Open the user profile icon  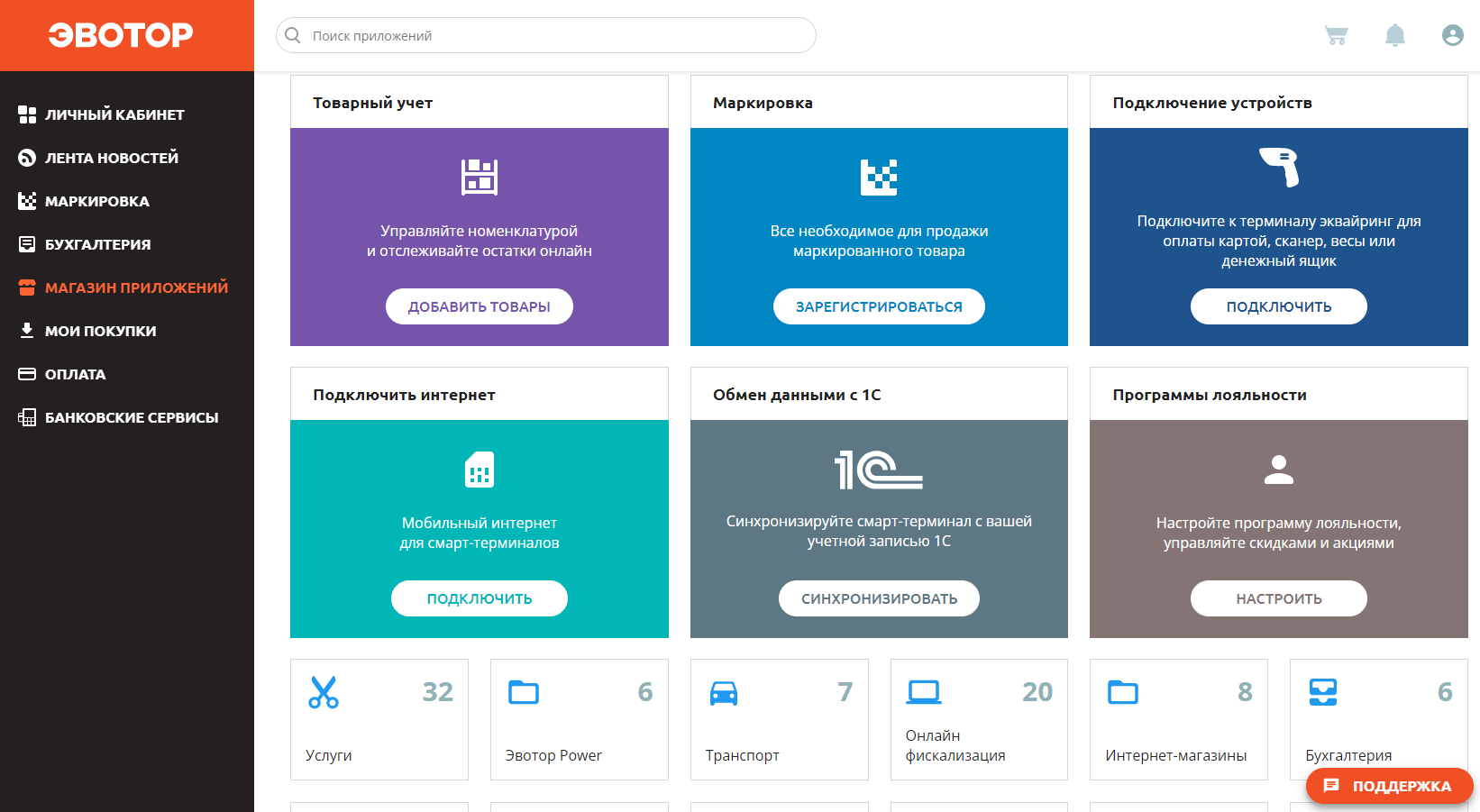[x=1452, y=36]
